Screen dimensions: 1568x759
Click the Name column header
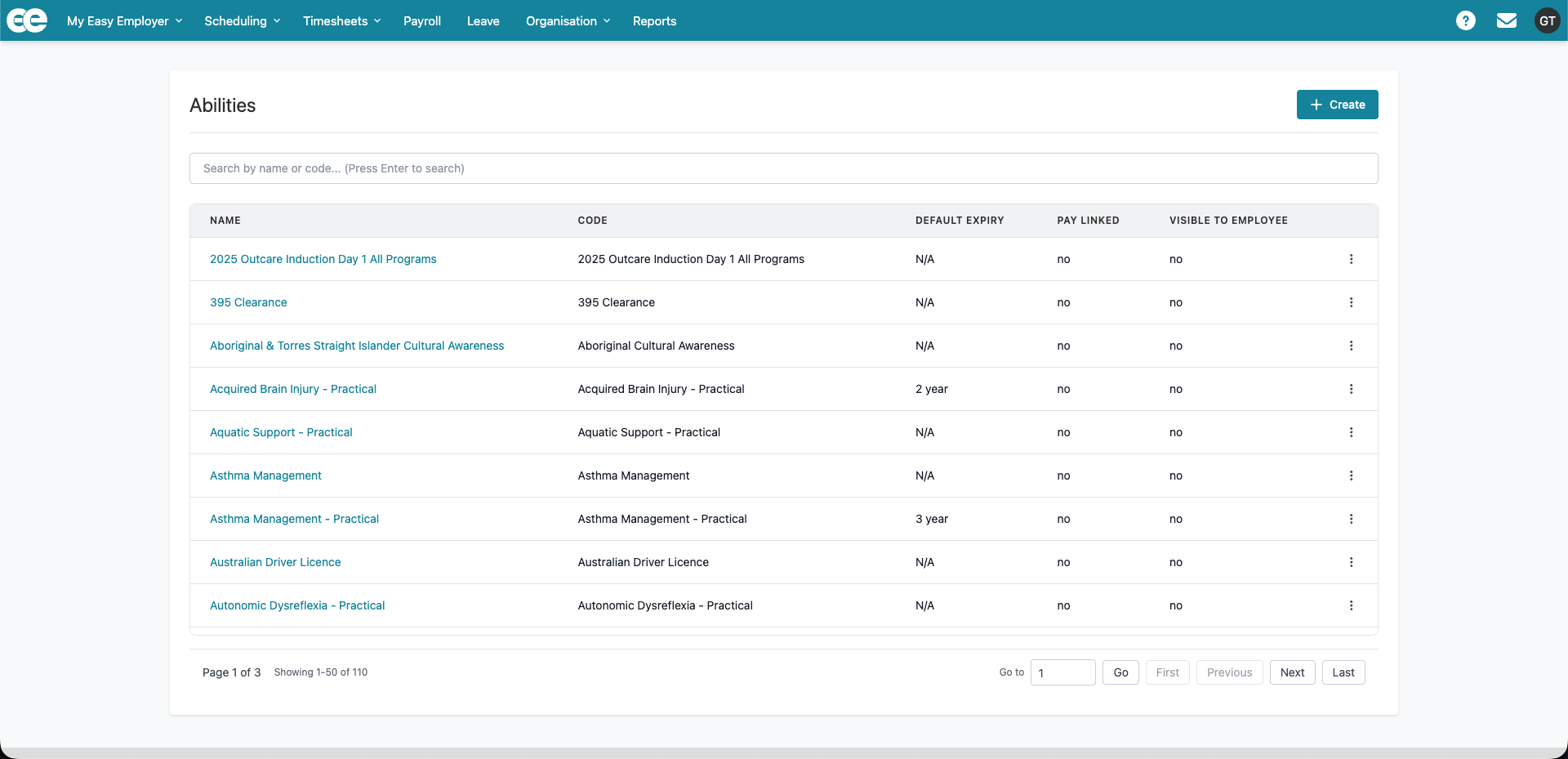(225, 221)
